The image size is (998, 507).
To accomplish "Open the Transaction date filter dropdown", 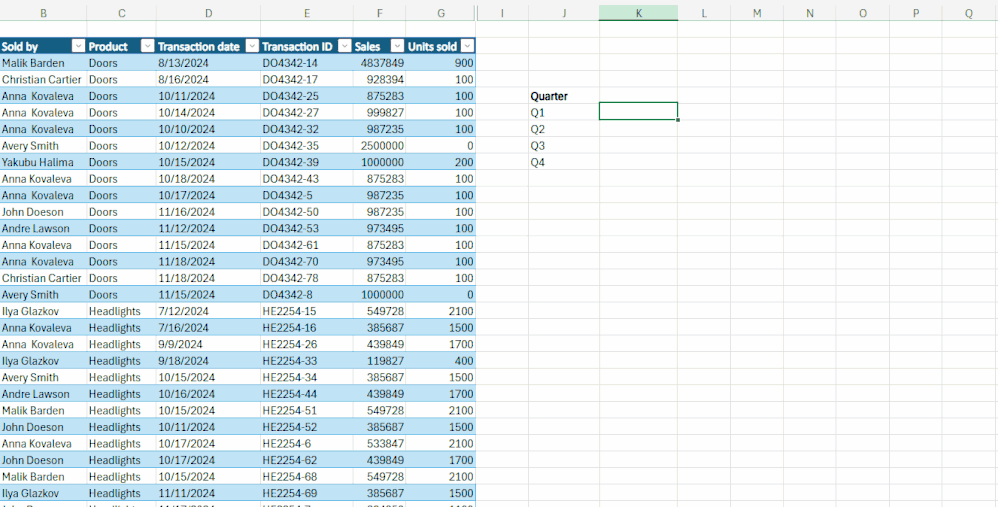I will 252,46.
